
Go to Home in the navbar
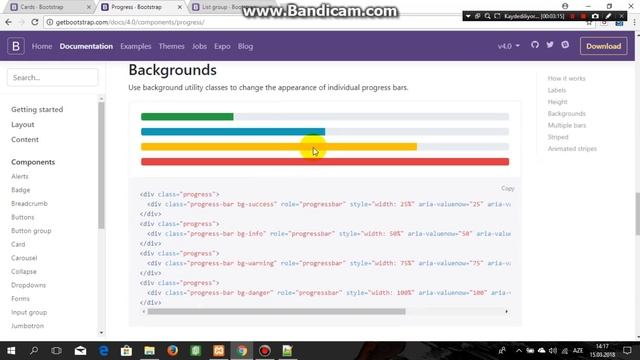pyautogui.click(x=42, y=46)
